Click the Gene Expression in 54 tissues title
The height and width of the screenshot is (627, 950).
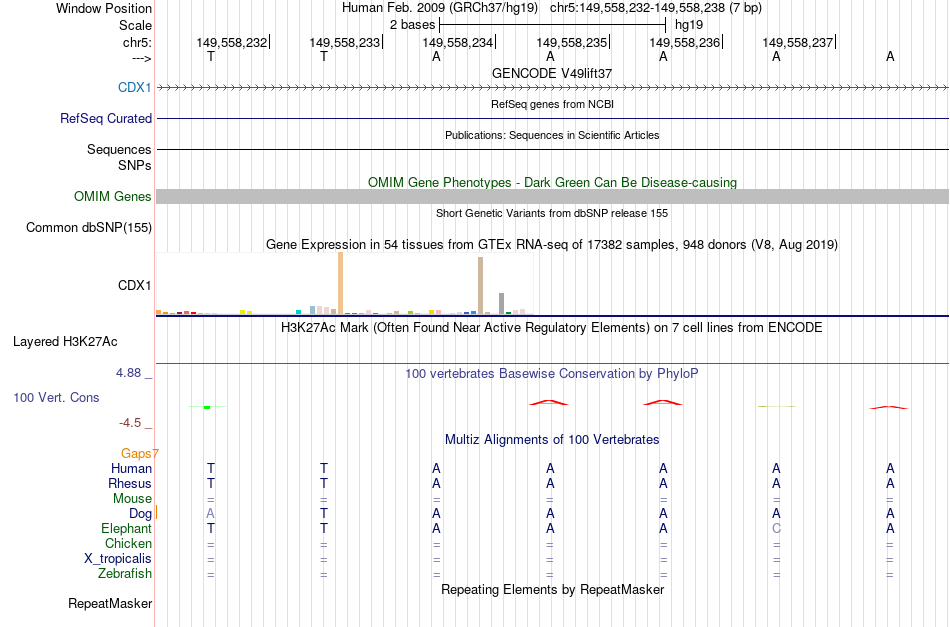(x=552, y=245)
